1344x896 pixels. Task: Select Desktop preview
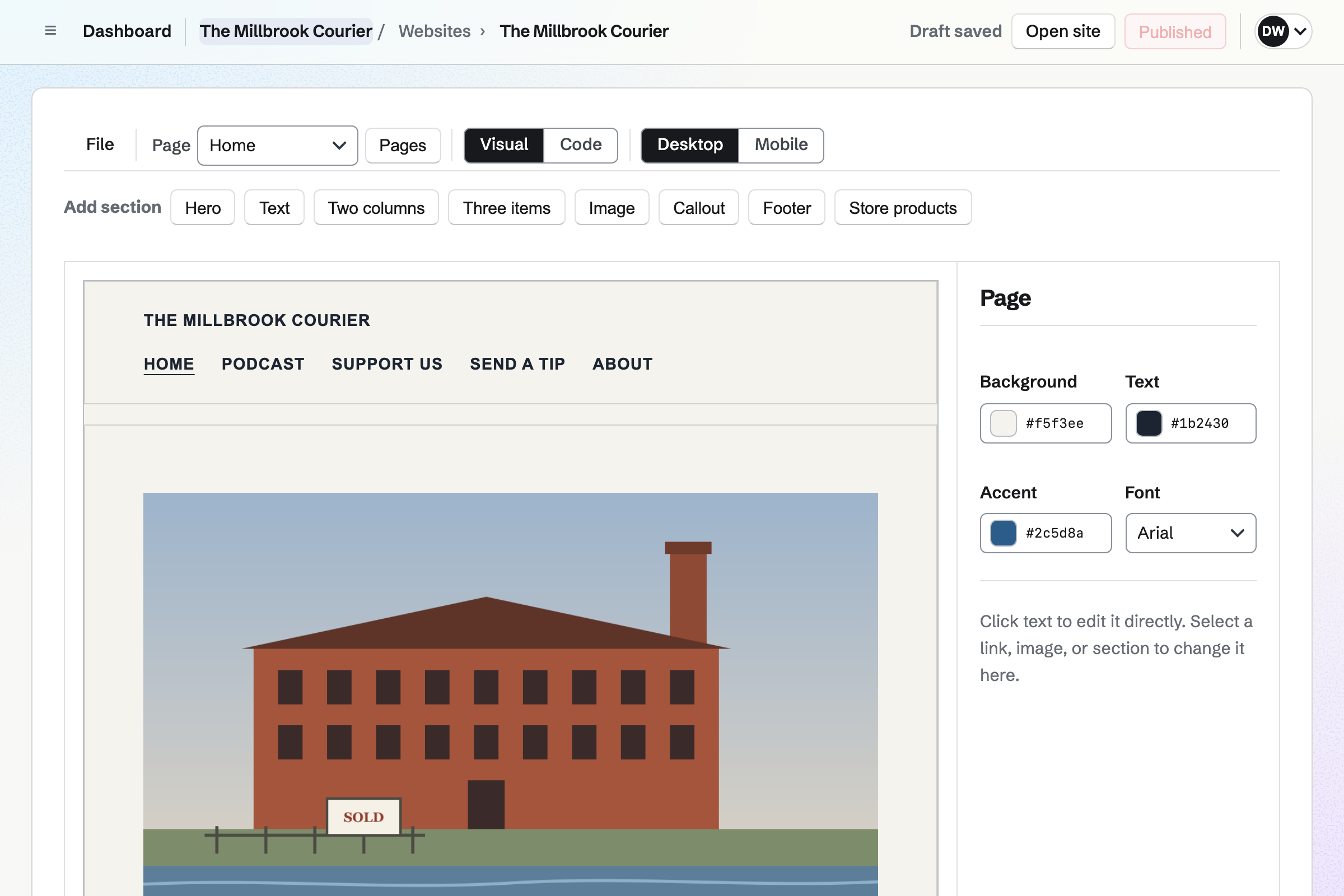[690, 145]
